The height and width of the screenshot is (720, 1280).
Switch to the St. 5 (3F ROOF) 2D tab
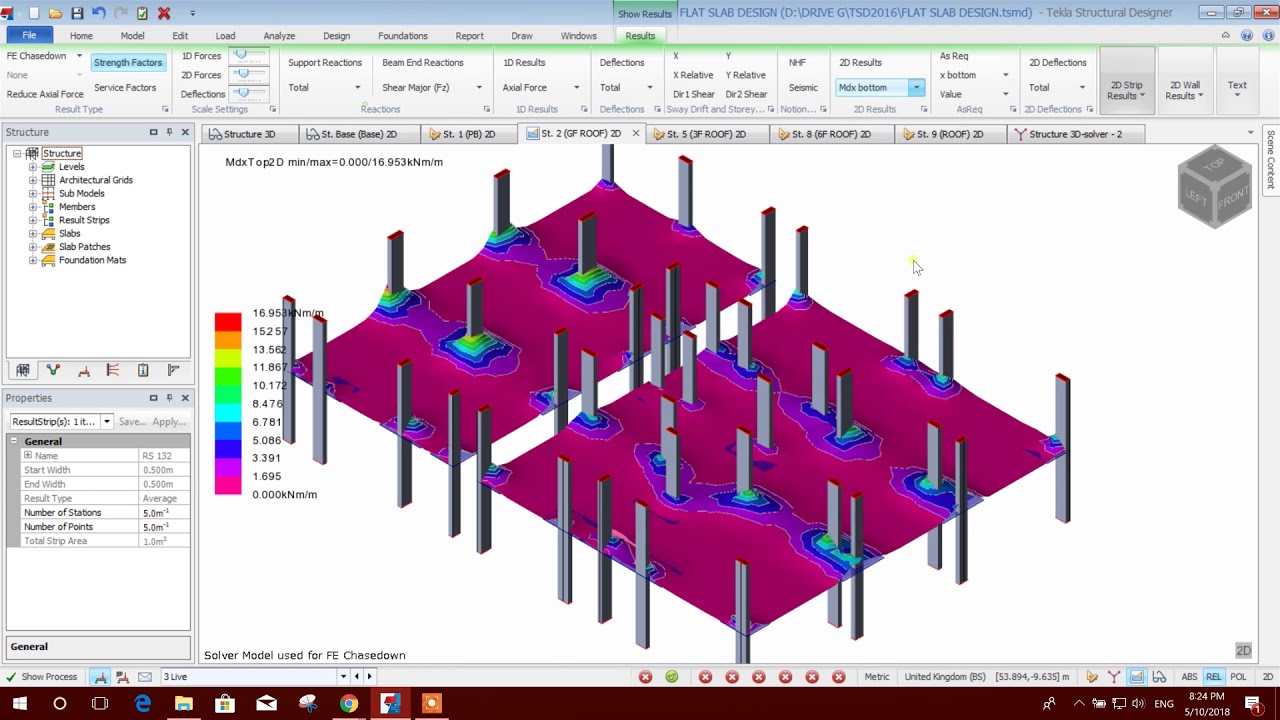pyautogui.click(x=703, y=133)
